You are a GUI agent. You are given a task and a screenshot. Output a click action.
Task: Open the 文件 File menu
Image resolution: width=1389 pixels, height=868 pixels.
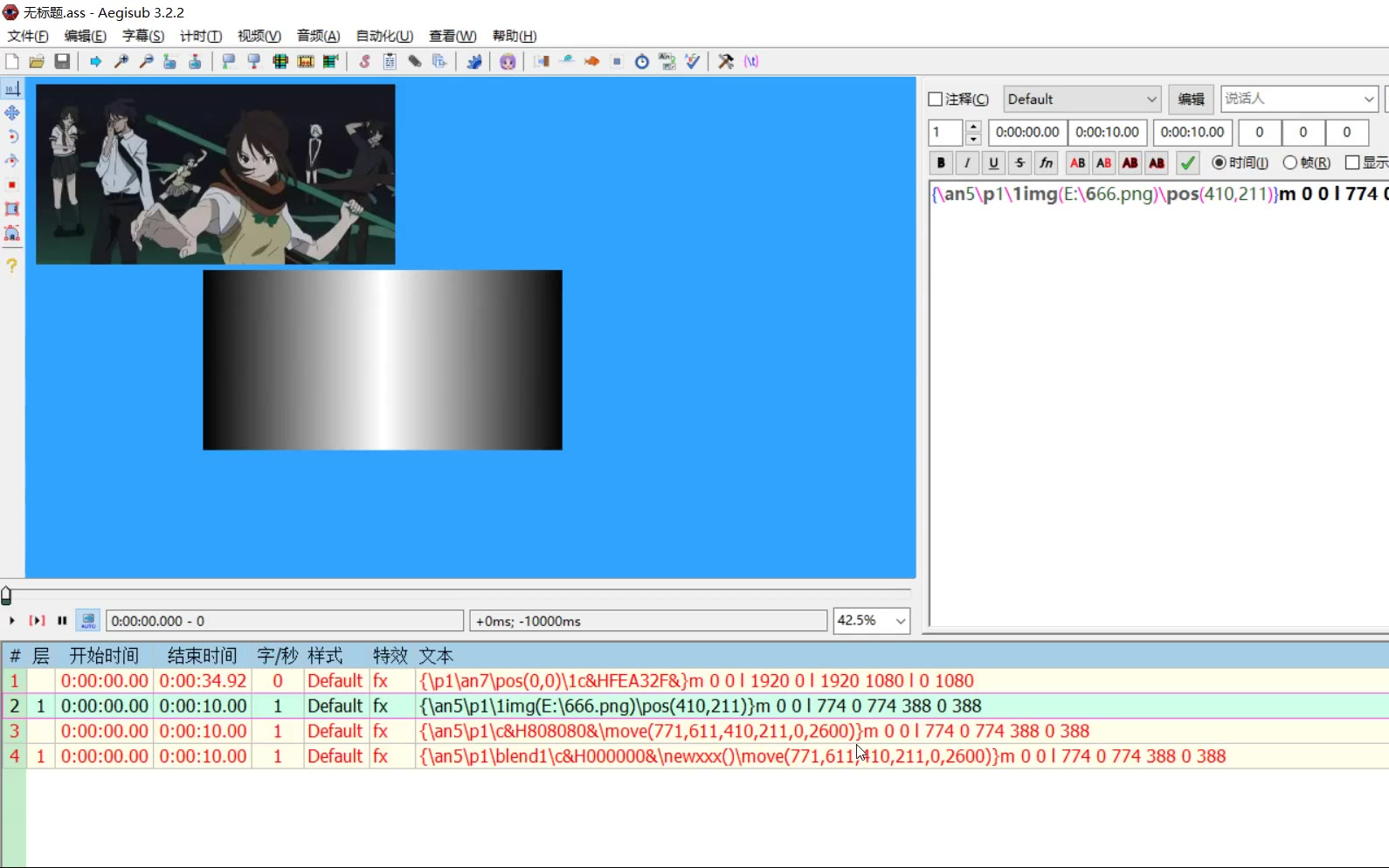[28, 36]
